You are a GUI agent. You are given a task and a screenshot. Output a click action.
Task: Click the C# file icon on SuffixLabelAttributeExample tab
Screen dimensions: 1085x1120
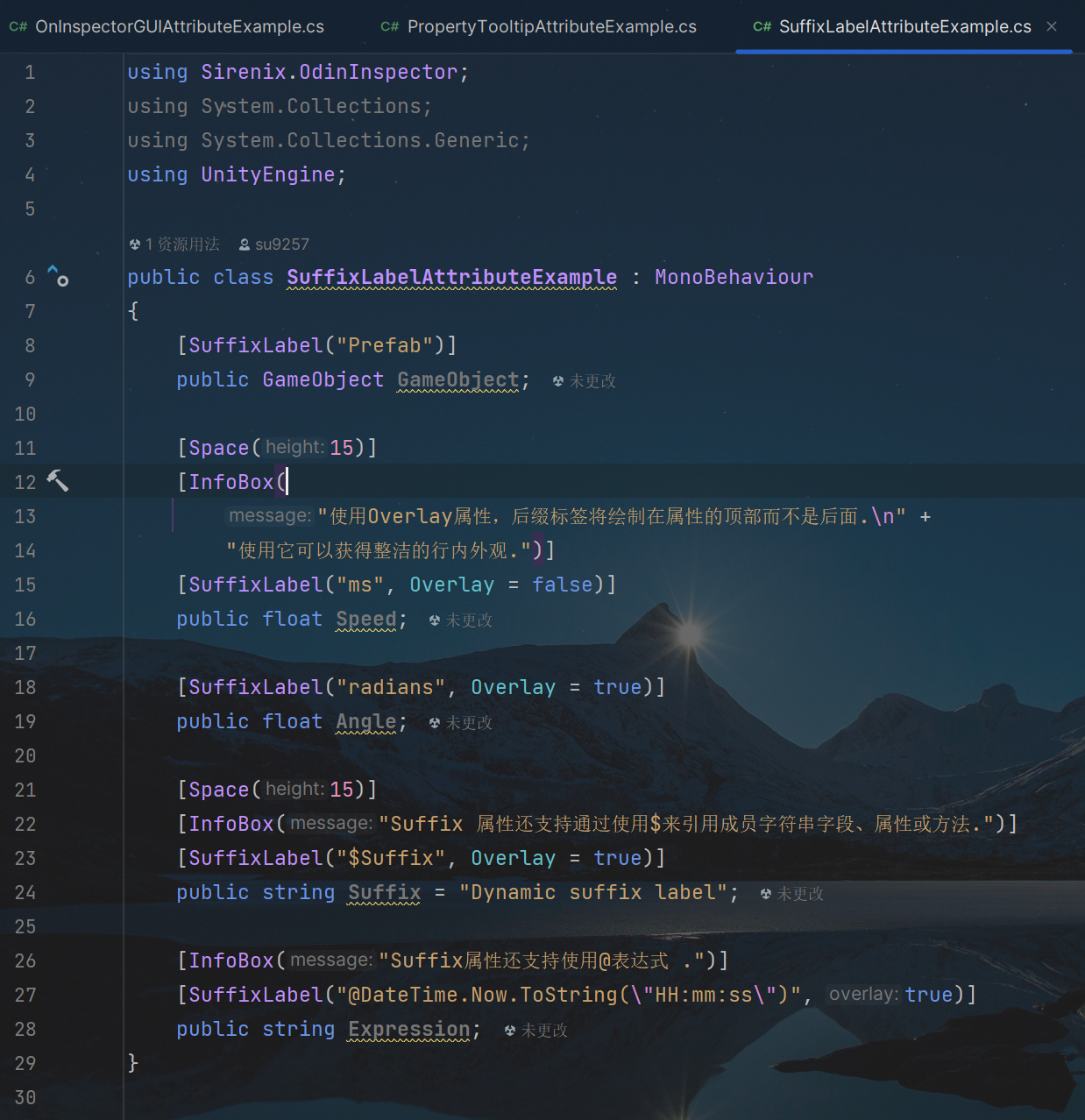762,27
